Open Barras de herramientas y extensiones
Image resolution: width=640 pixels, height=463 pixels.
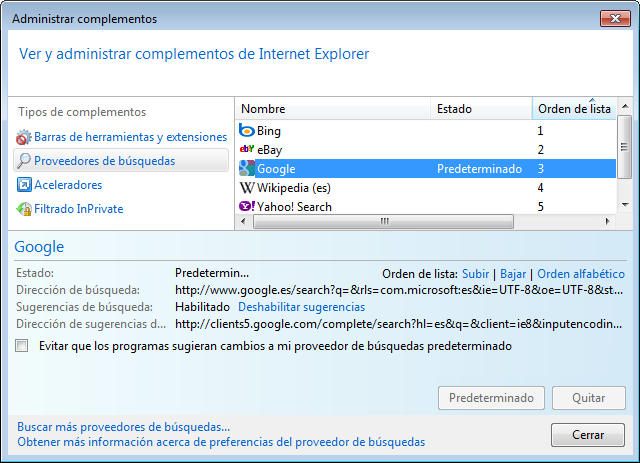point(130,137)
